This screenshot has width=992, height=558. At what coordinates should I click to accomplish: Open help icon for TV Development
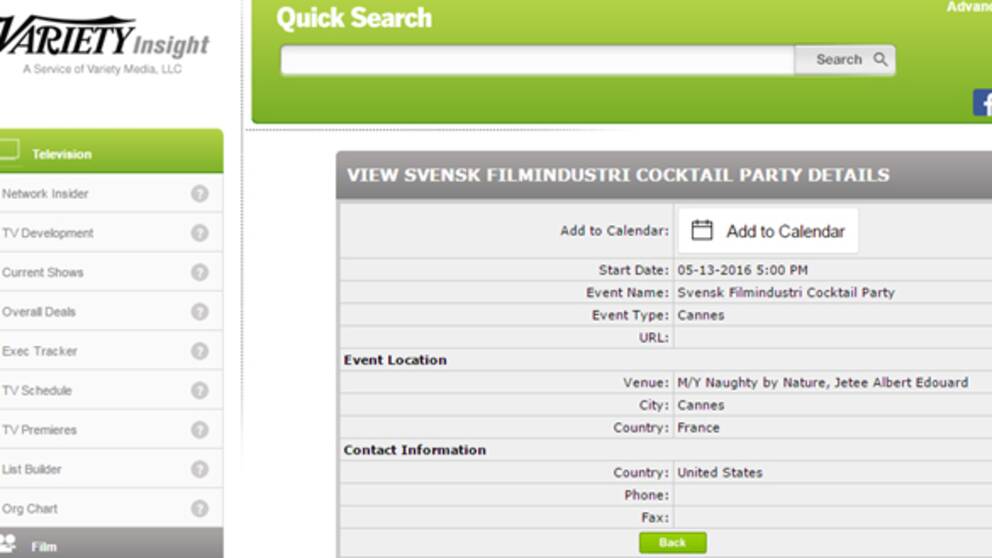point(200,233)
